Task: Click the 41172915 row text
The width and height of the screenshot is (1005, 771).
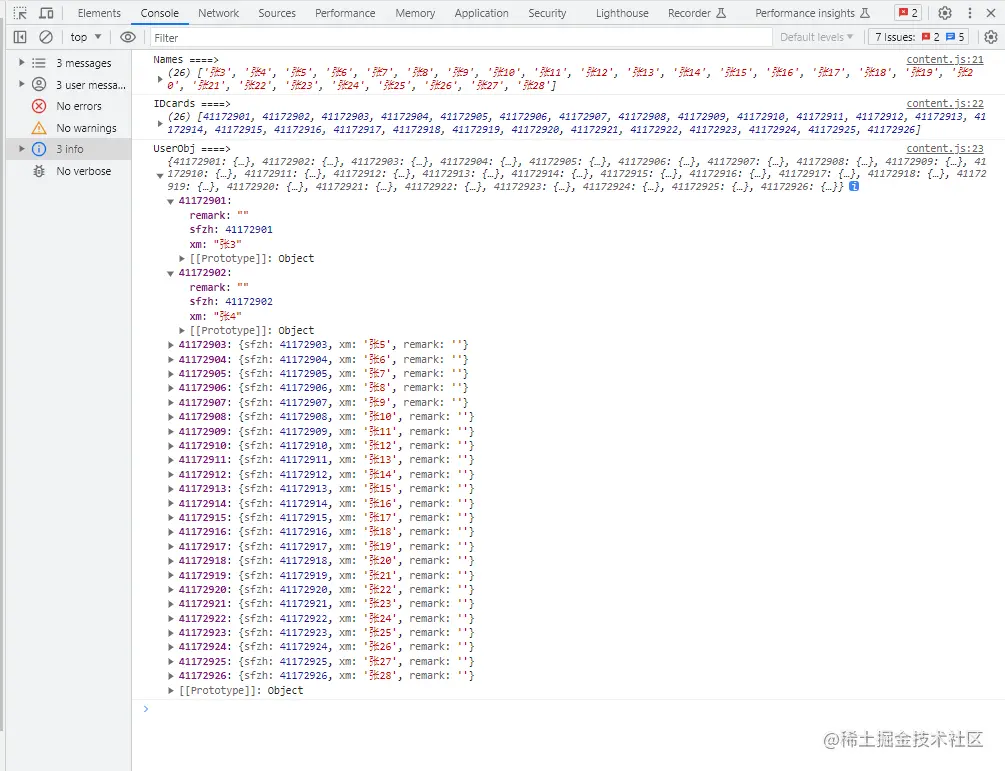Action: pyautogui.click(x=326, y=517)
